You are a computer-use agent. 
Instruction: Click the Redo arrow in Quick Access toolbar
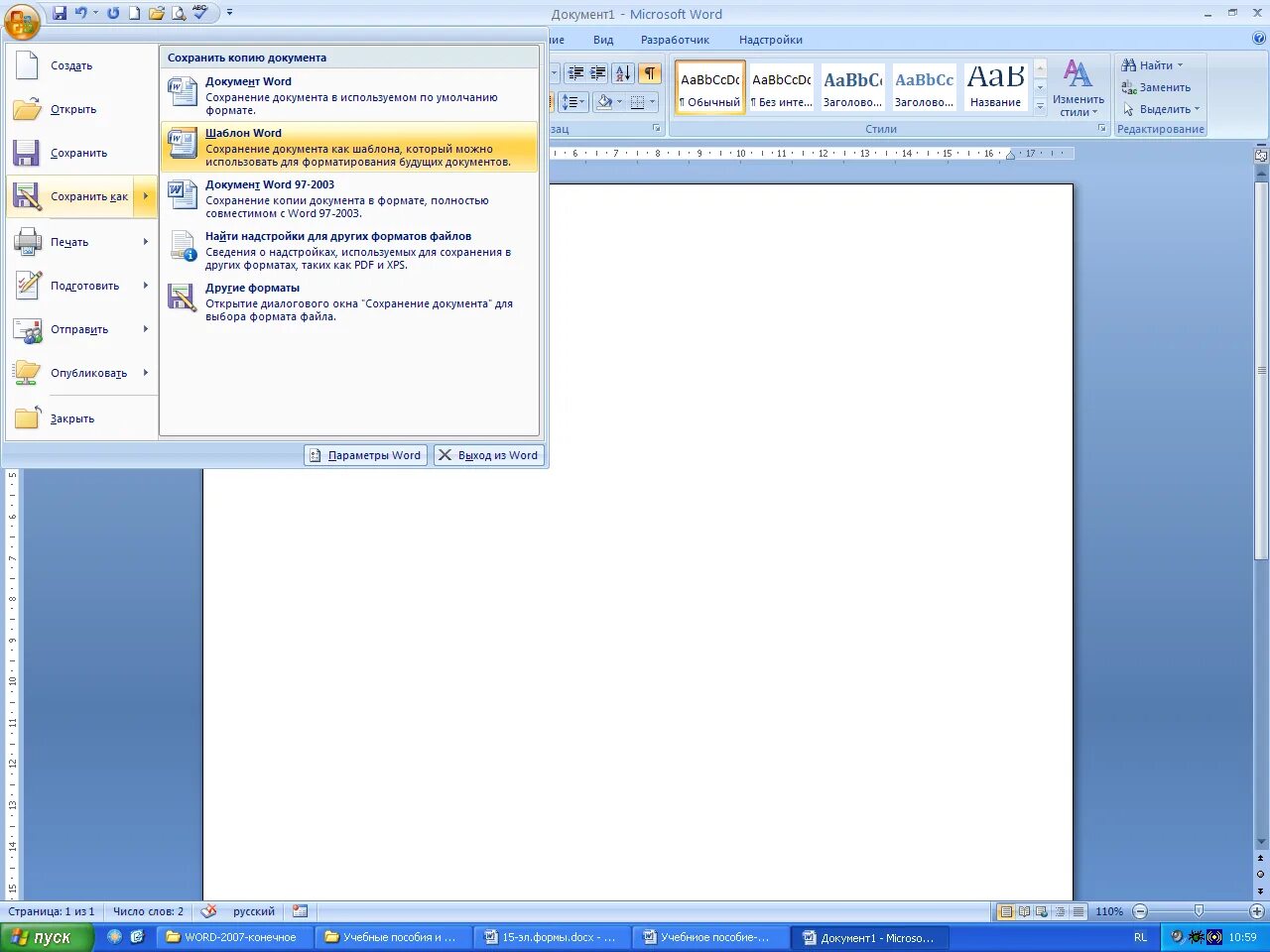(113, 13)
